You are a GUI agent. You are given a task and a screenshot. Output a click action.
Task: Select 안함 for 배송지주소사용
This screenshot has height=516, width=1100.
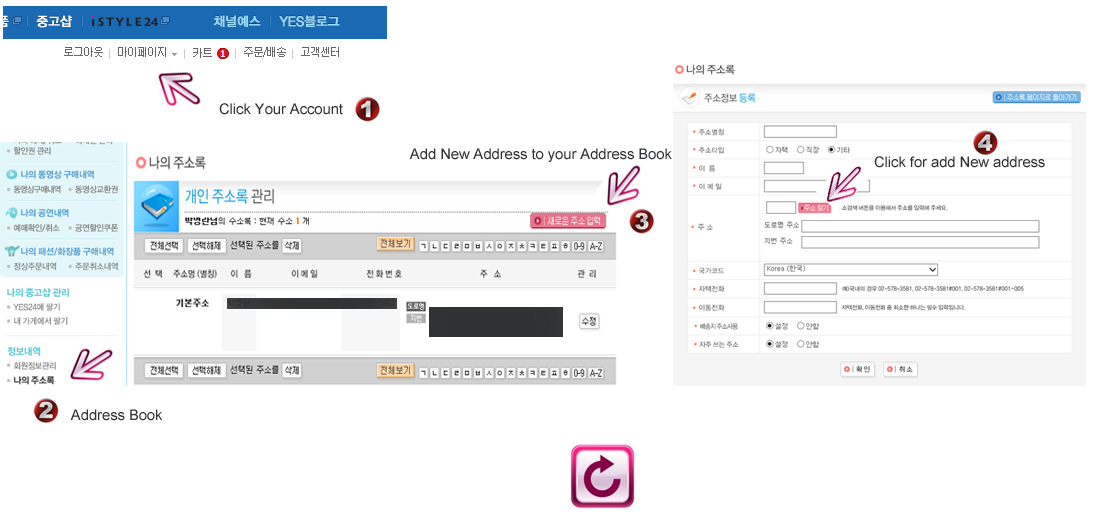[800, 326]
